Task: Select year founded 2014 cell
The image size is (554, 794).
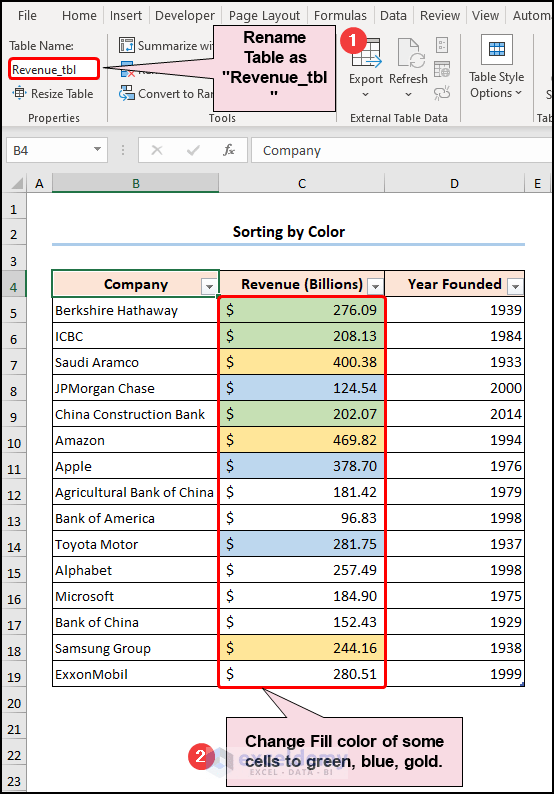Action: point(454,414)
